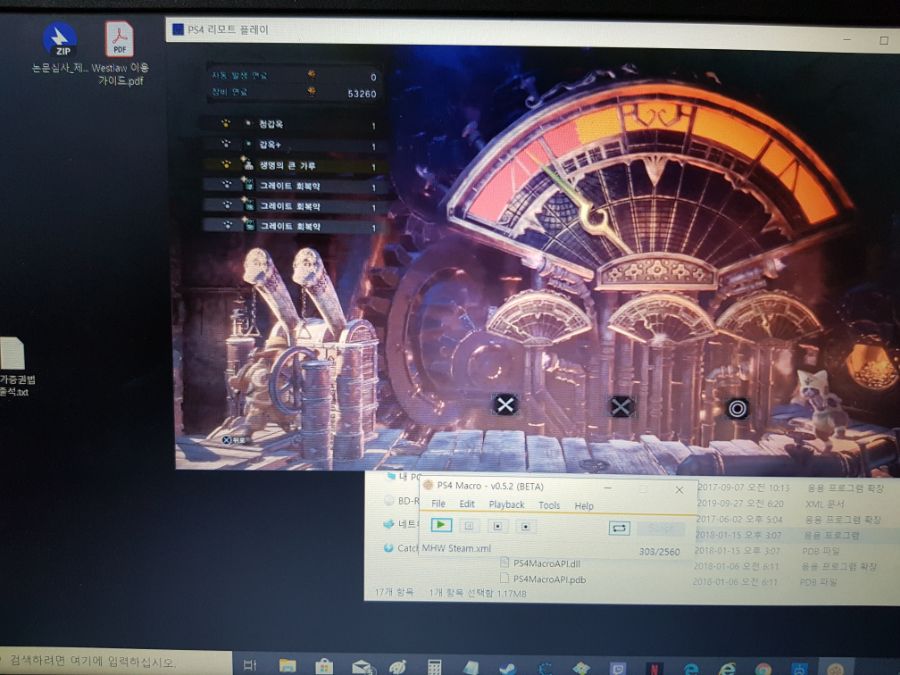Close the PS4 Macro window
Image resolution: width=900 pixels, height=675 pixels.
(679, 490)
